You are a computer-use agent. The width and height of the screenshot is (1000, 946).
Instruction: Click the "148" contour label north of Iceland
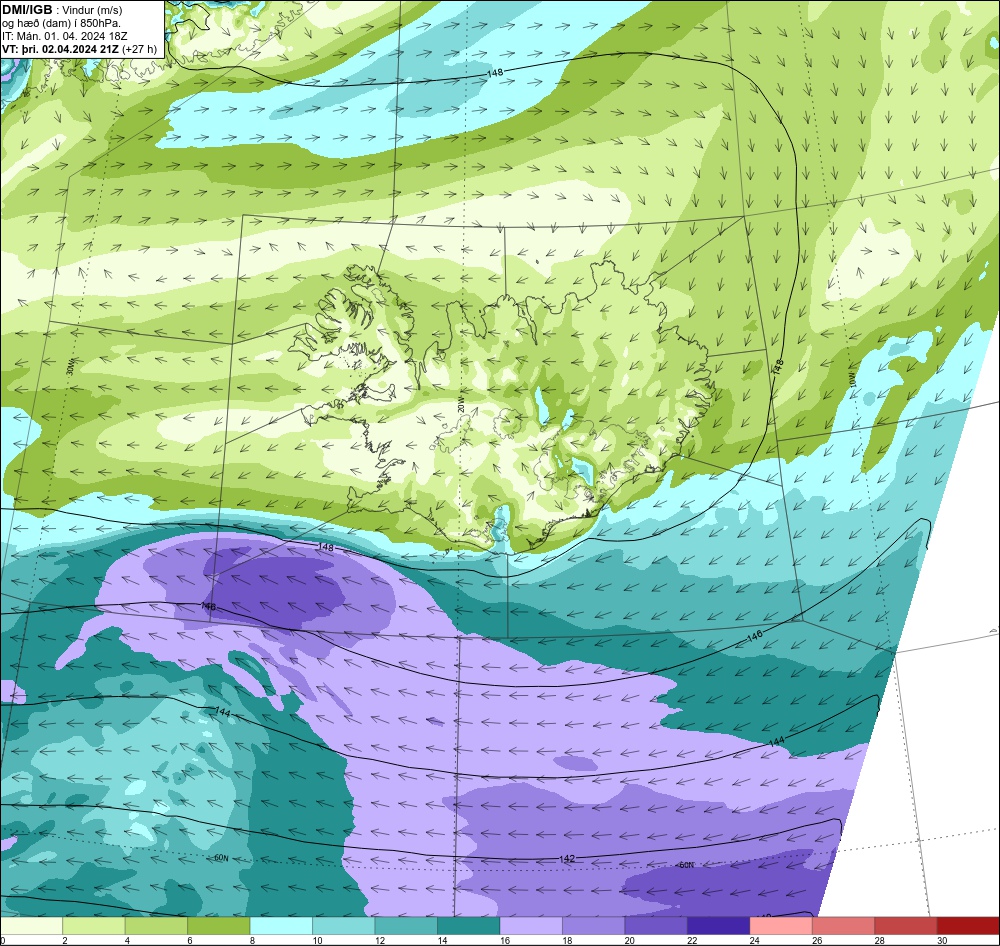point(495,73)
